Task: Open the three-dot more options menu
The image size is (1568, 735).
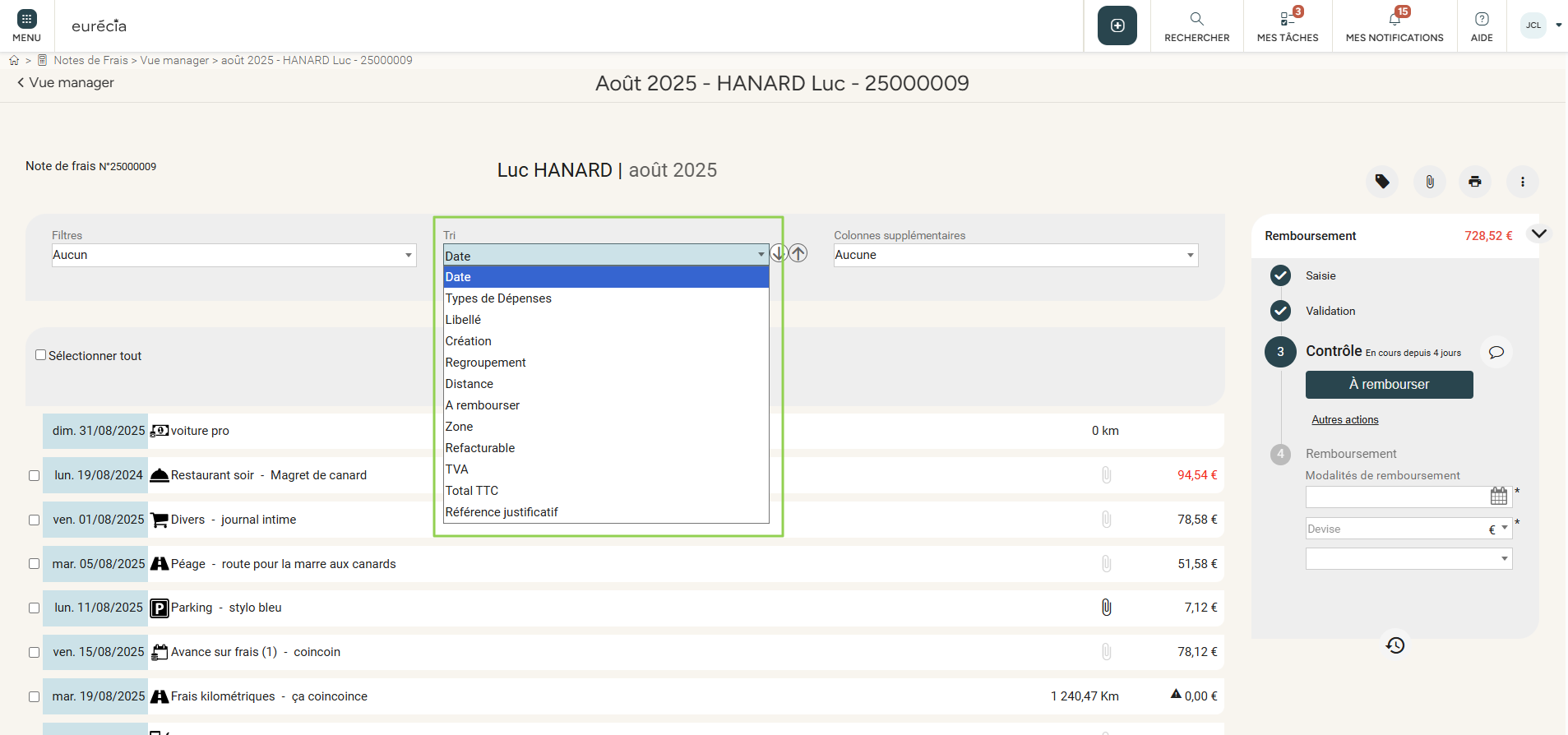Action: tap(1522, 182)
